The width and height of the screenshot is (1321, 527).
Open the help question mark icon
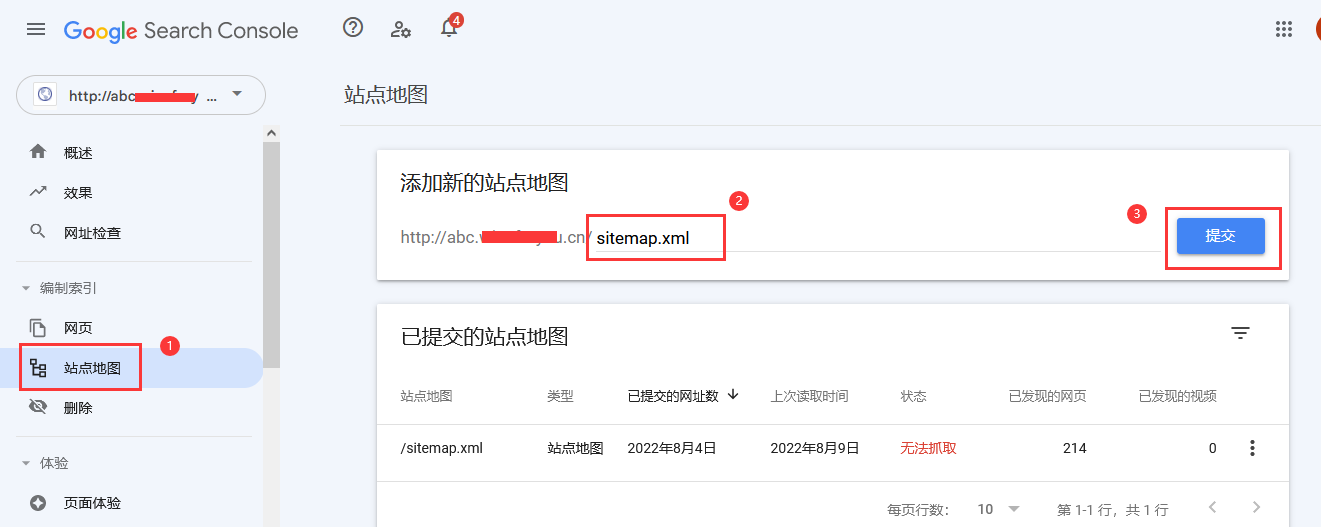(352, 28)
